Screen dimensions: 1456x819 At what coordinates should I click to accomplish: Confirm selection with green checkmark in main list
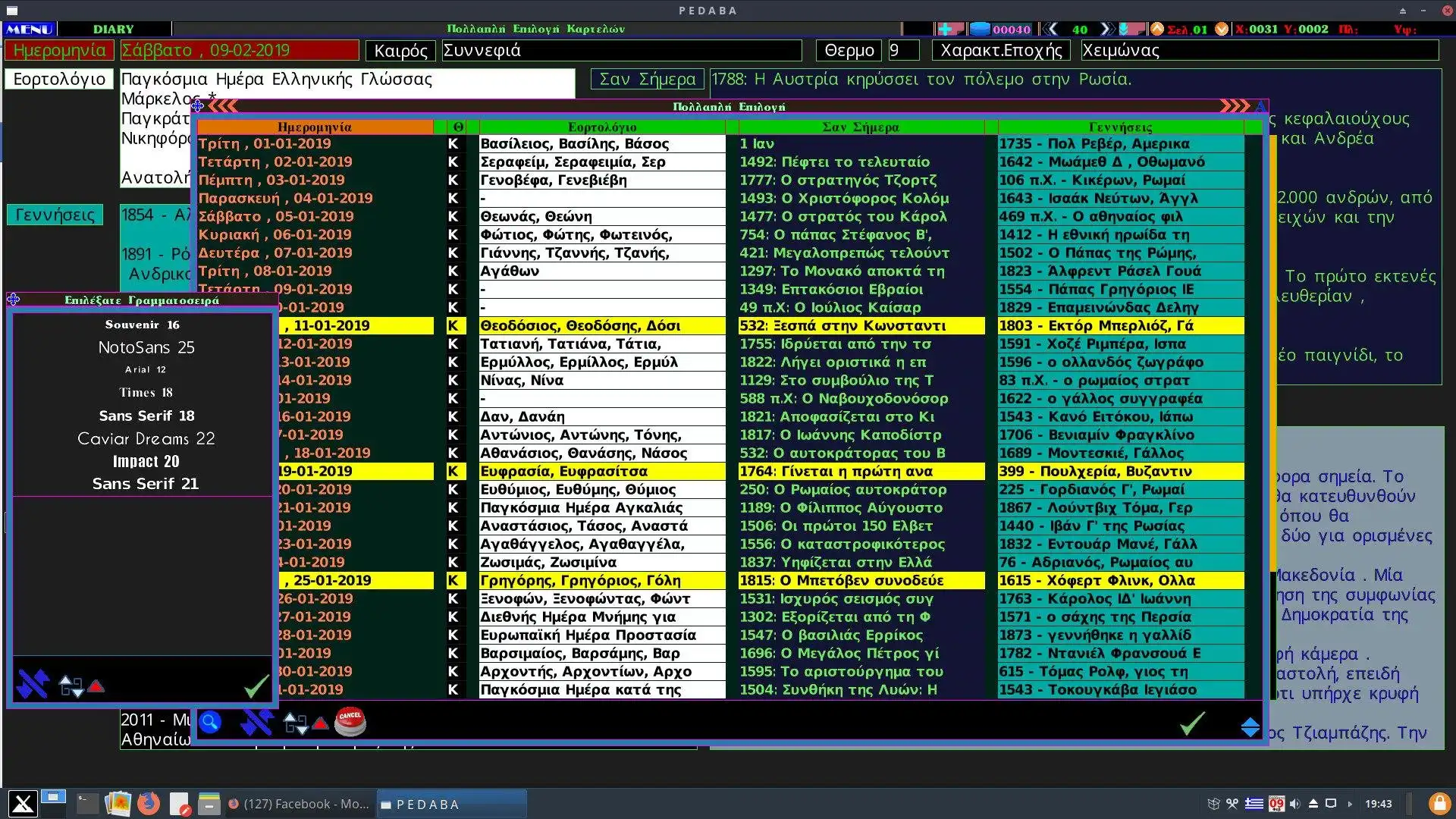coord(1192,723)
